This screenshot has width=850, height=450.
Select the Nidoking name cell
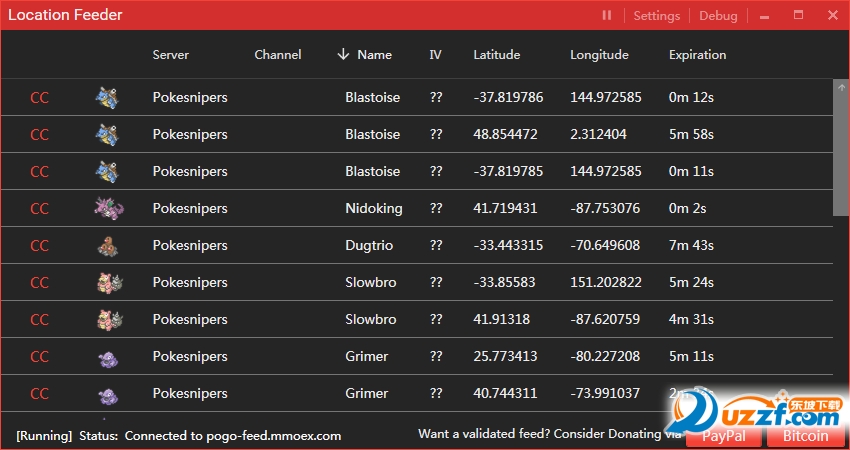(x=374, y=209)
